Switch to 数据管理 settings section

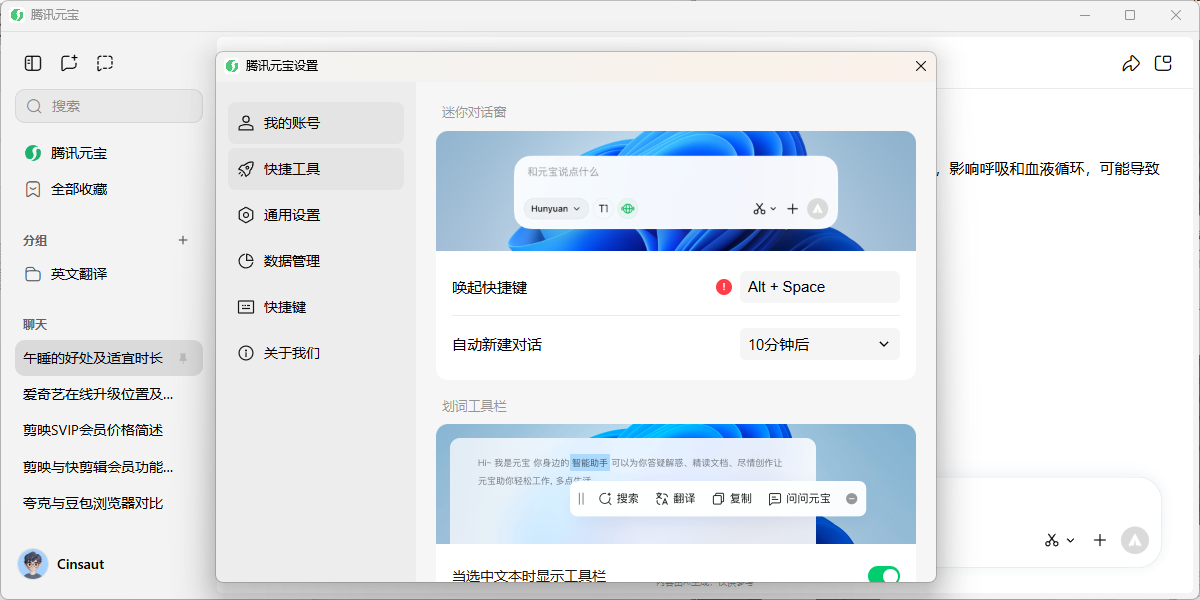point(316,261)
